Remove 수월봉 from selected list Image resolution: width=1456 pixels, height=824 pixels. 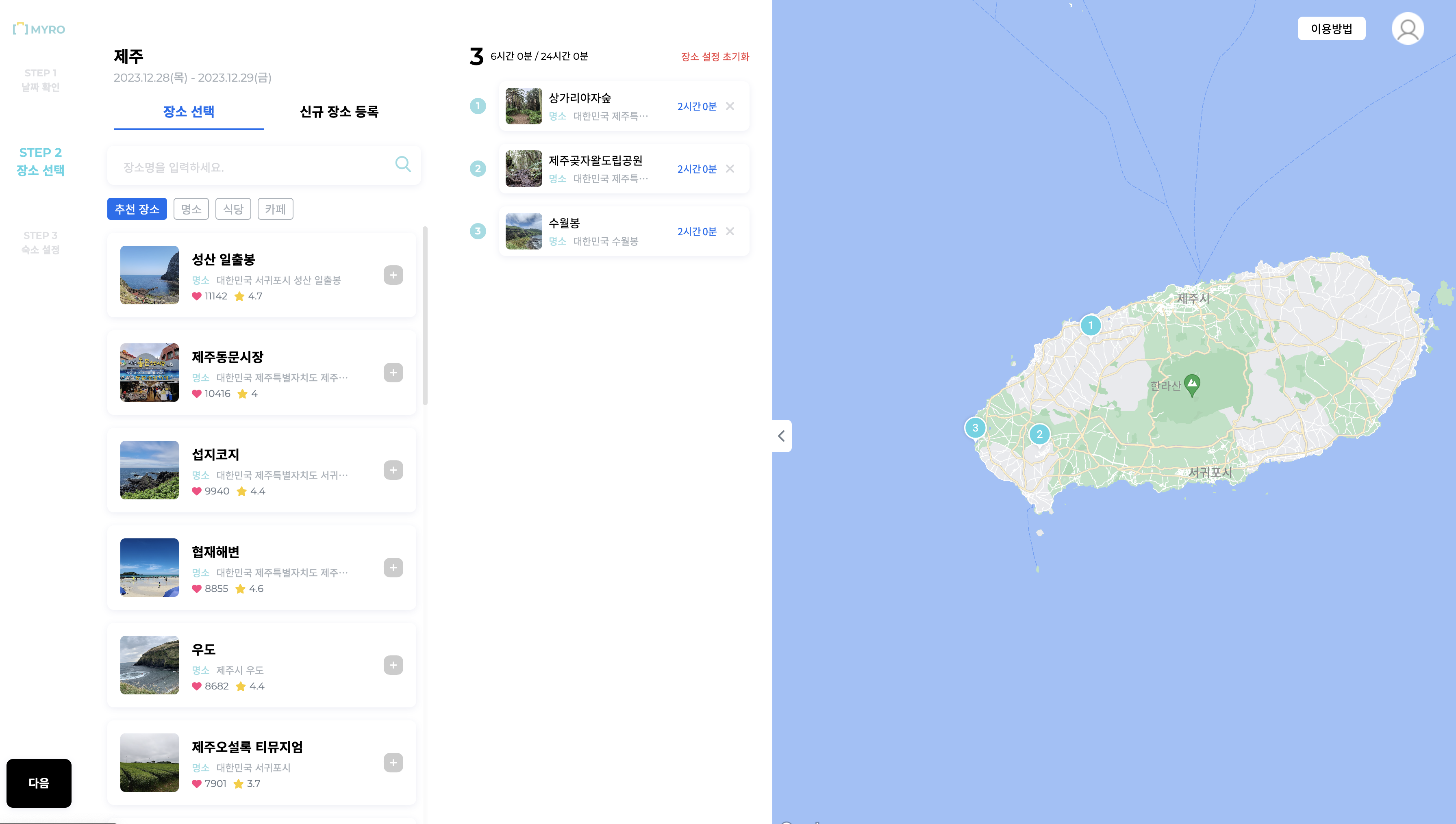pyautogui.click(x=730, y=231)
